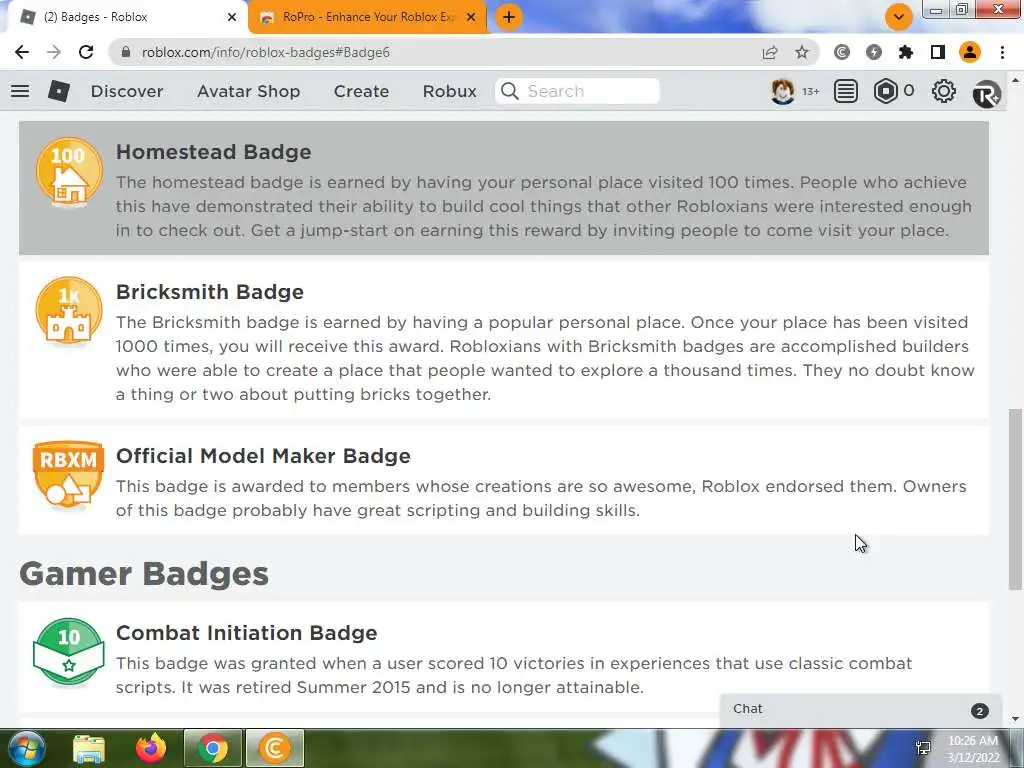Click the site lock icon in address bar
This screenshot has width=1024, height=768.
coord(126,52)
